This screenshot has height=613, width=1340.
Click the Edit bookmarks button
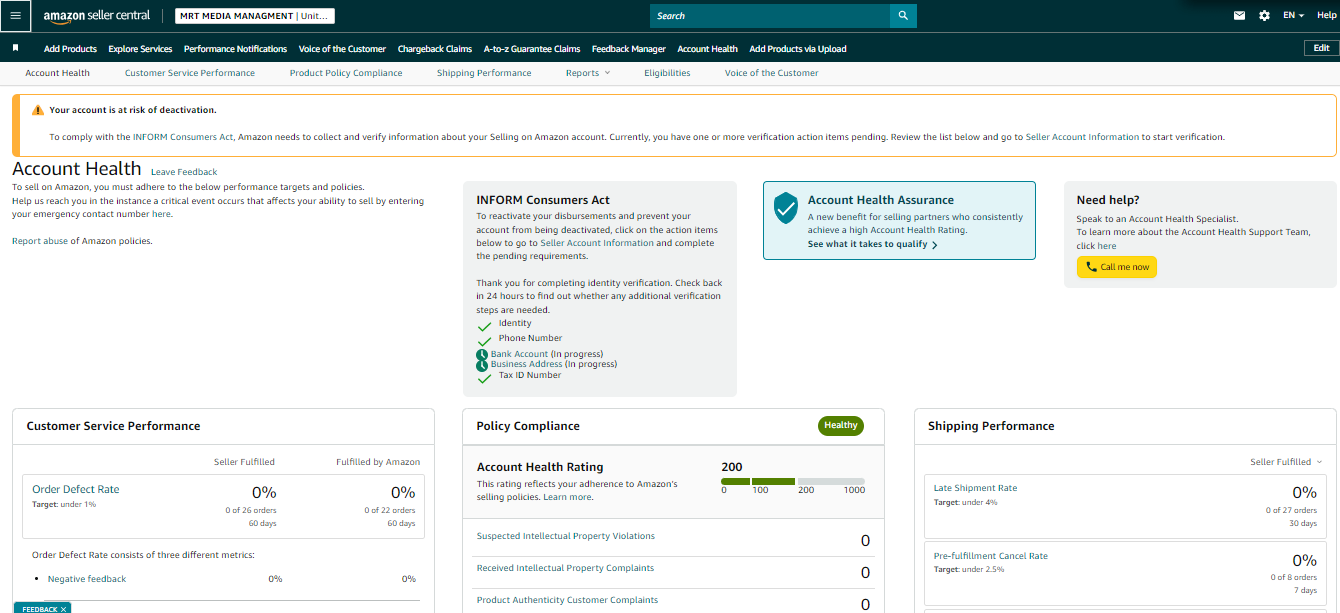[1321, 48]
